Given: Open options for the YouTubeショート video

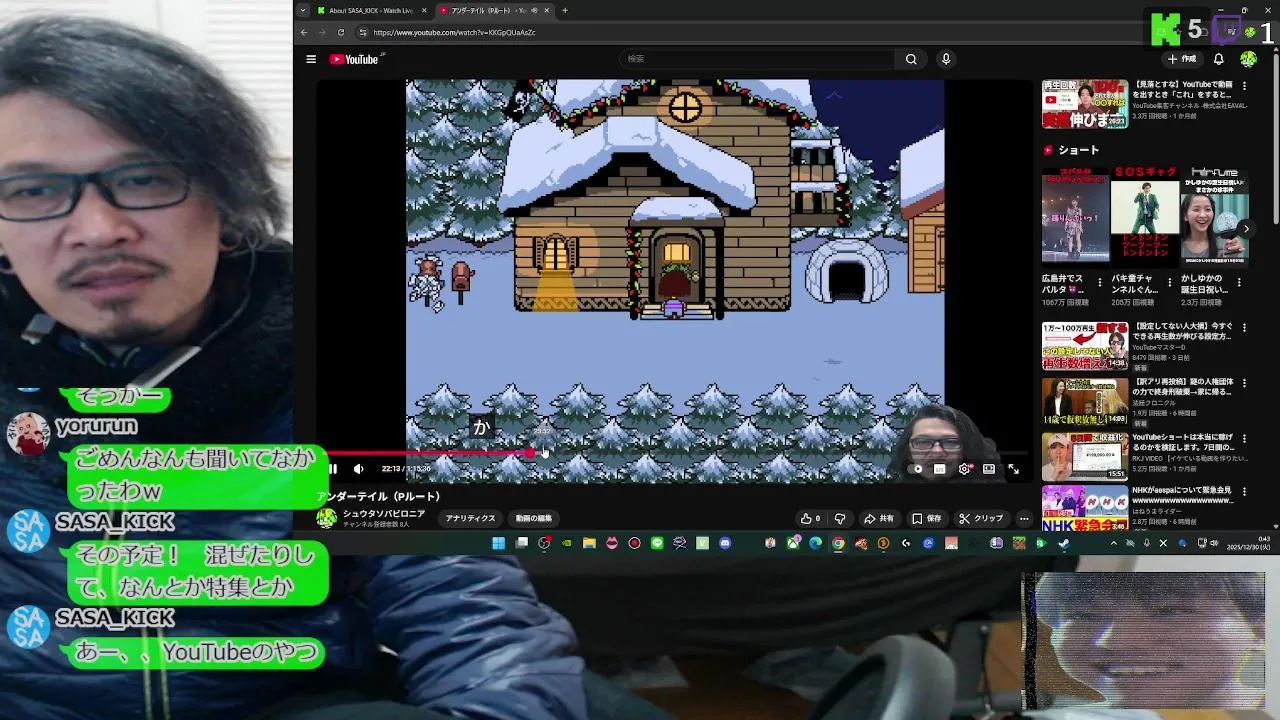Looking at the screenshot, I should 1244,437.
